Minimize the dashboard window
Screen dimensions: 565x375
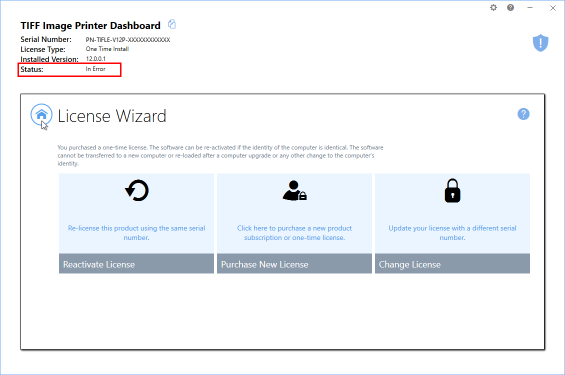click(530, 8)
